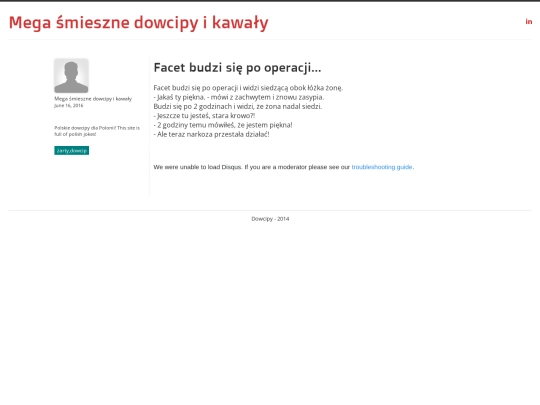Click the 'Polskie dowcipy dla Polonii' description text
Viewport: 540px width, 405px height.
click(x=97, y=131)
